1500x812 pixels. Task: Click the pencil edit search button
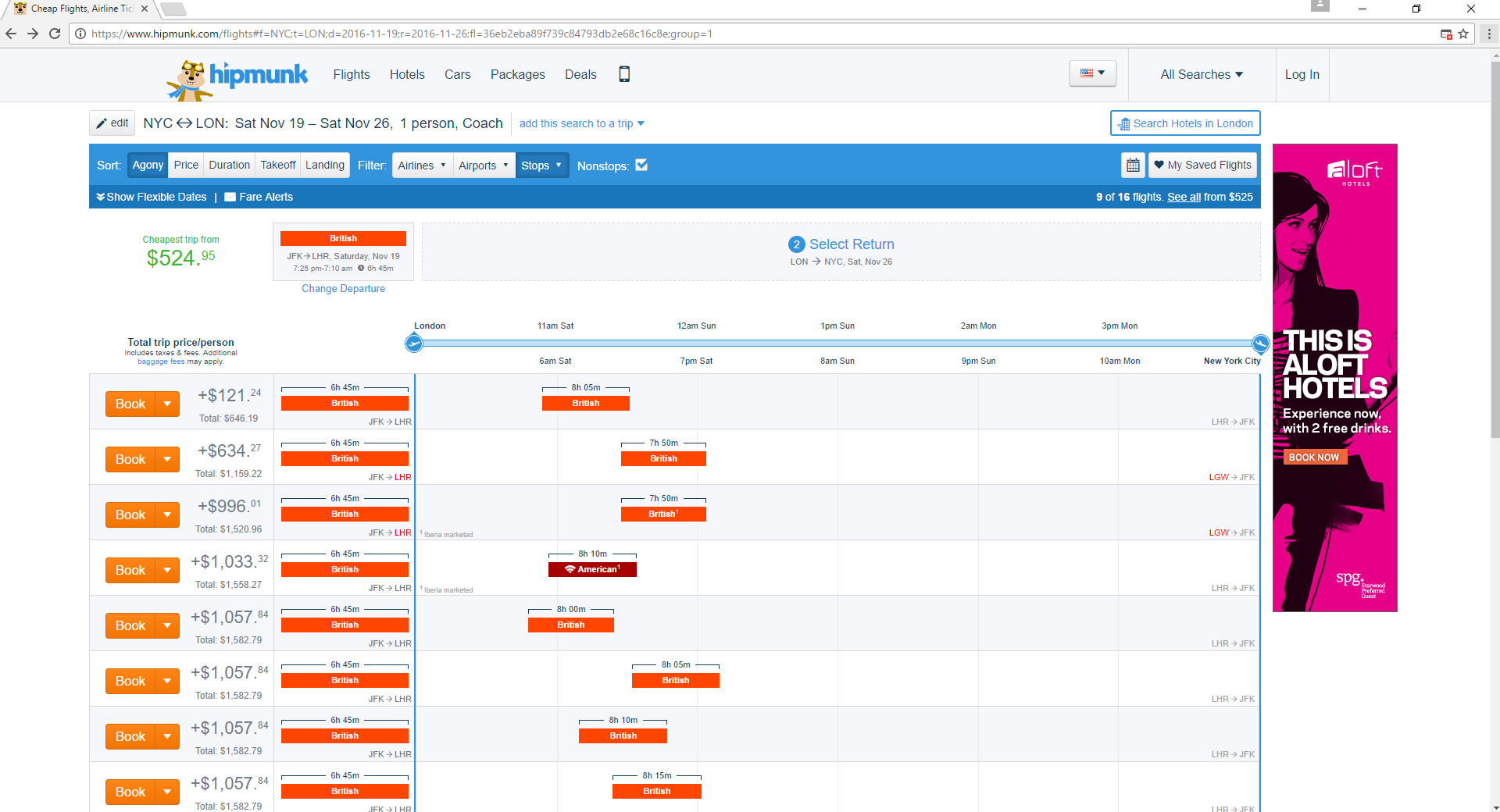112,123
